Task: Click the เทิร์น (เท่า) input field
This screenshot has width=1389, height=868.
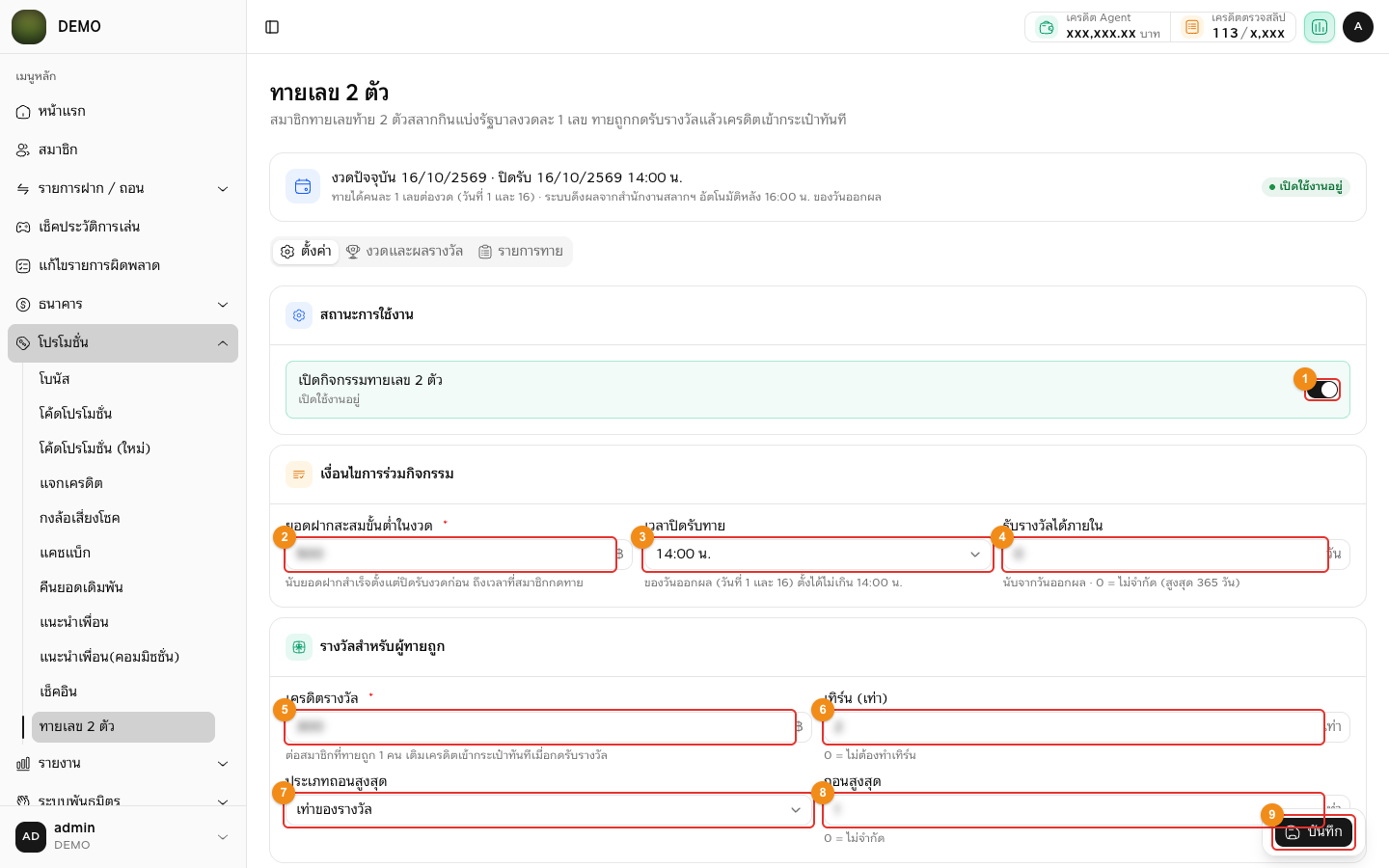Action: click(1074, 727)
